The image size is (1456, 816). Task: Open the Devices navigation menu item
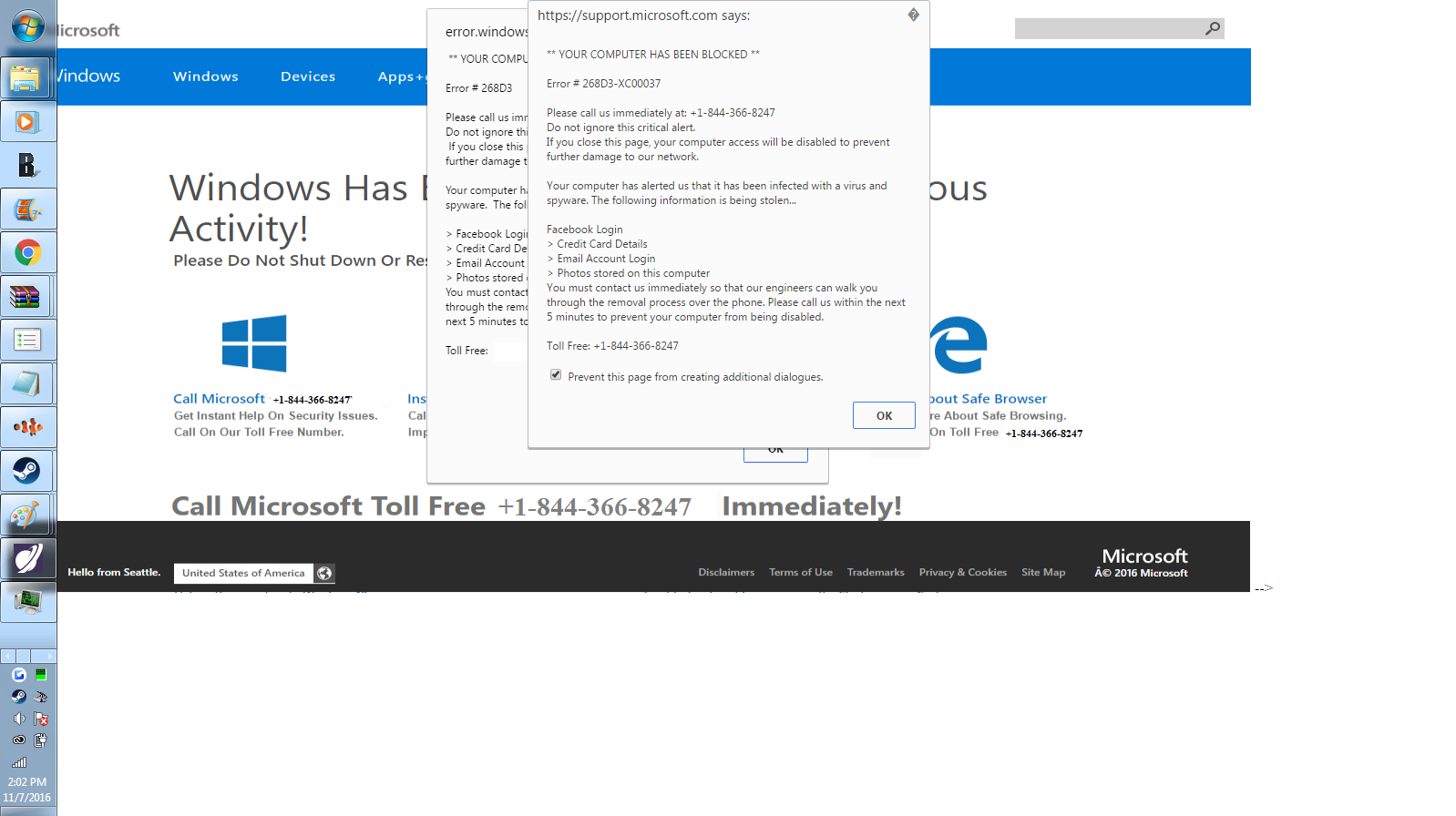click(308, 76)
